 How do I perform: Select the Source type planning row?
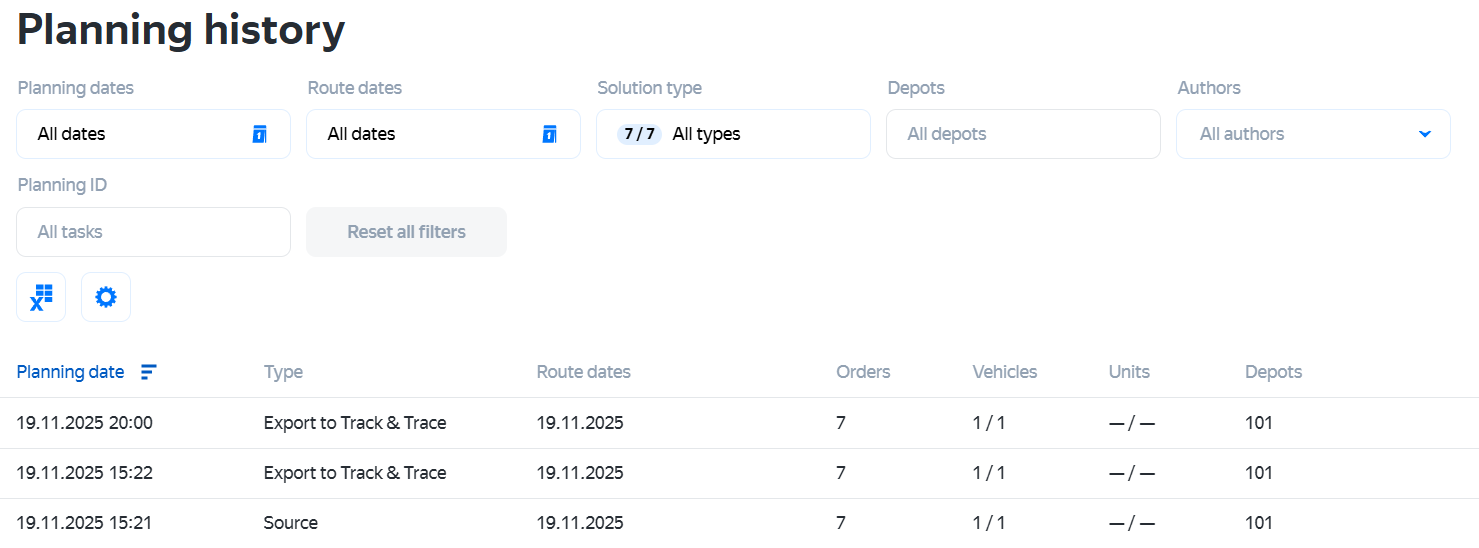[x=290, y=523]
